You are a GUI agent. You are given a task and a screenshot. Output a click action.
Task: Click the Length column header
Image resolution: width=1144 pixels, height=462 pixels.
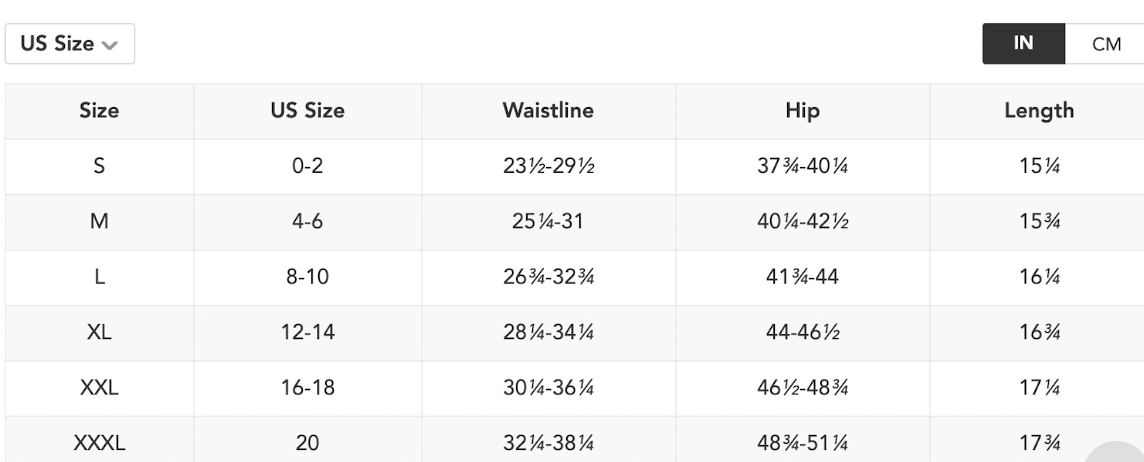coord(1039,111)
